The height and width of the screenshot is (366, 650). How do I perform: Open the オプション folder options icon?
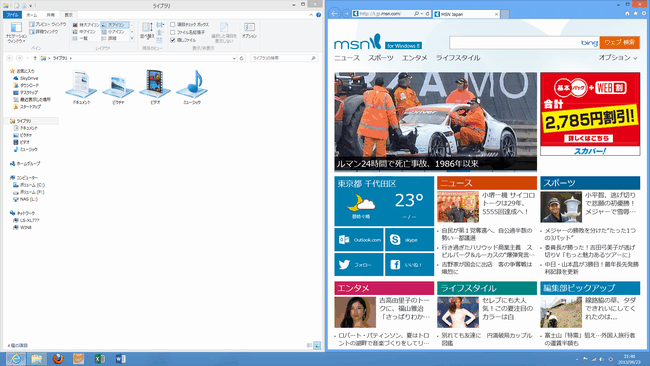(249, 31)
